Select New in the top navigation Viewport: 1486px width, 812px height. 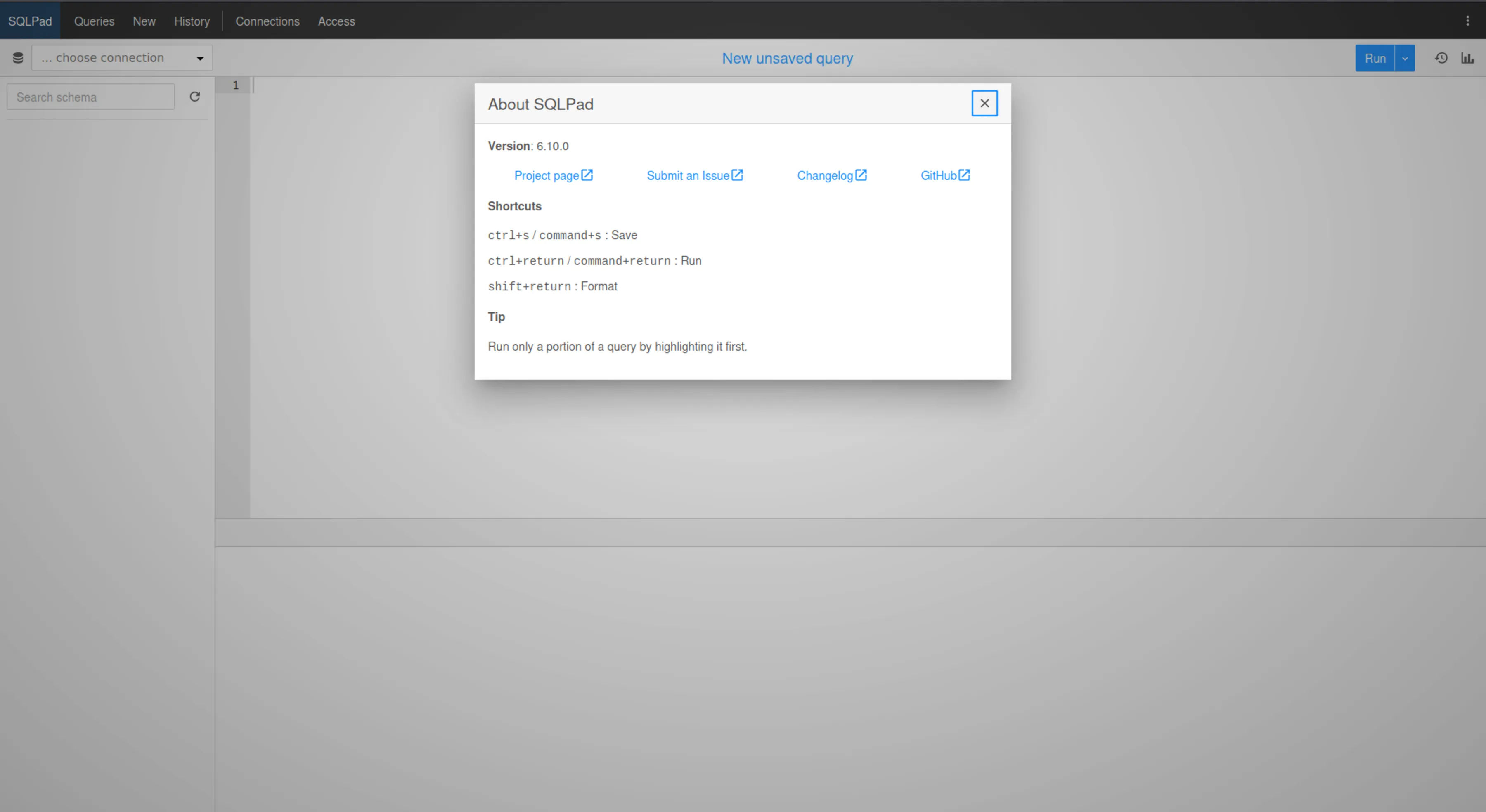coord(144,21)
